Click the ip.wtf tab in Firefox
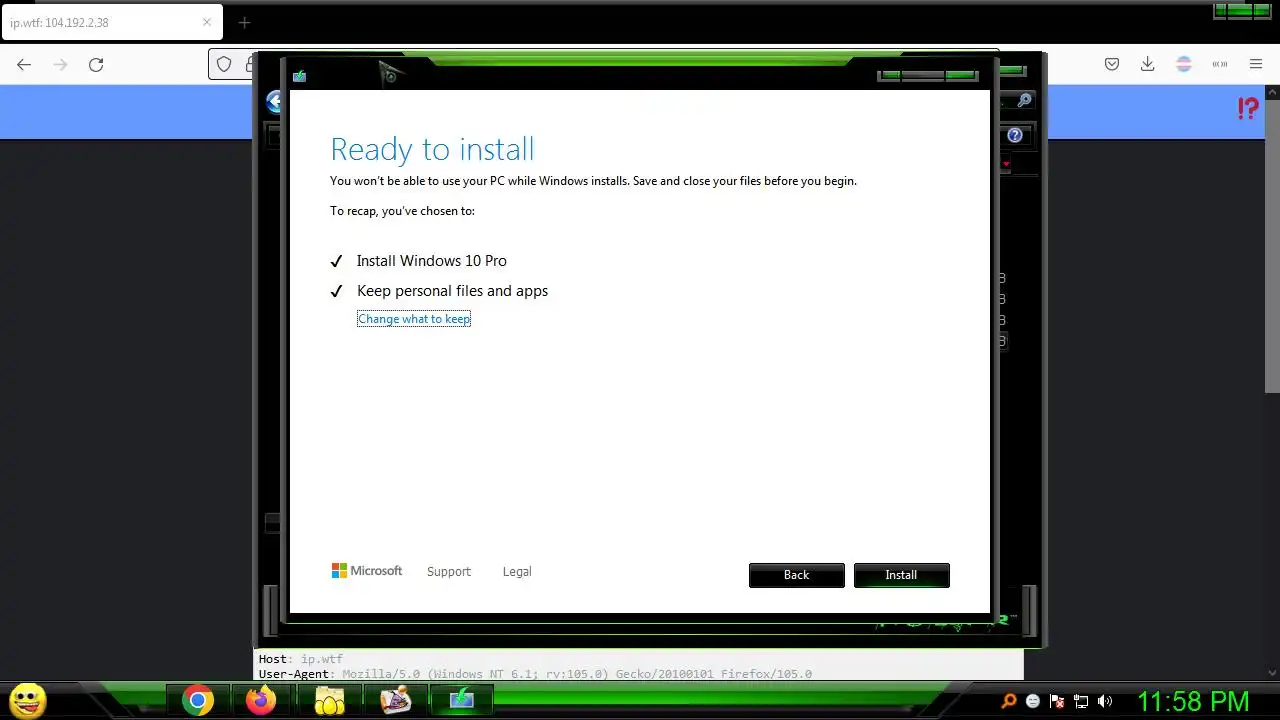Viewport: 1280px width, 720px height. point(112,23)
